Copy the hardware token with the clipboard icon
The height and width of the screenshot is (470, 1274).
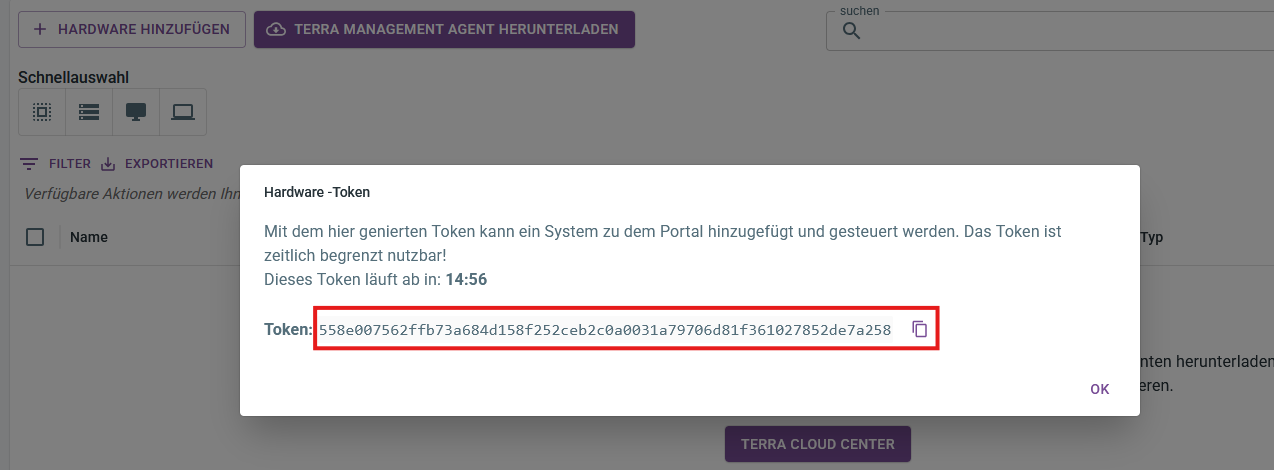pos(920,329)
